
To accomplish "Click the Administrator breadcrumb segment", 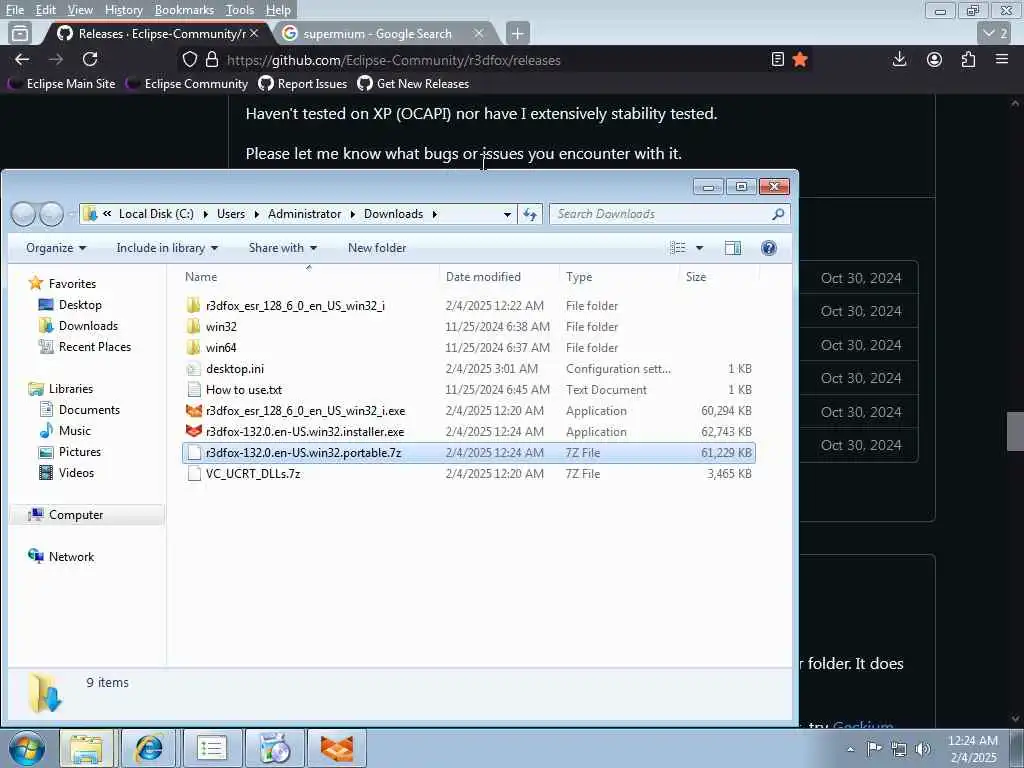I will (304, 214).
